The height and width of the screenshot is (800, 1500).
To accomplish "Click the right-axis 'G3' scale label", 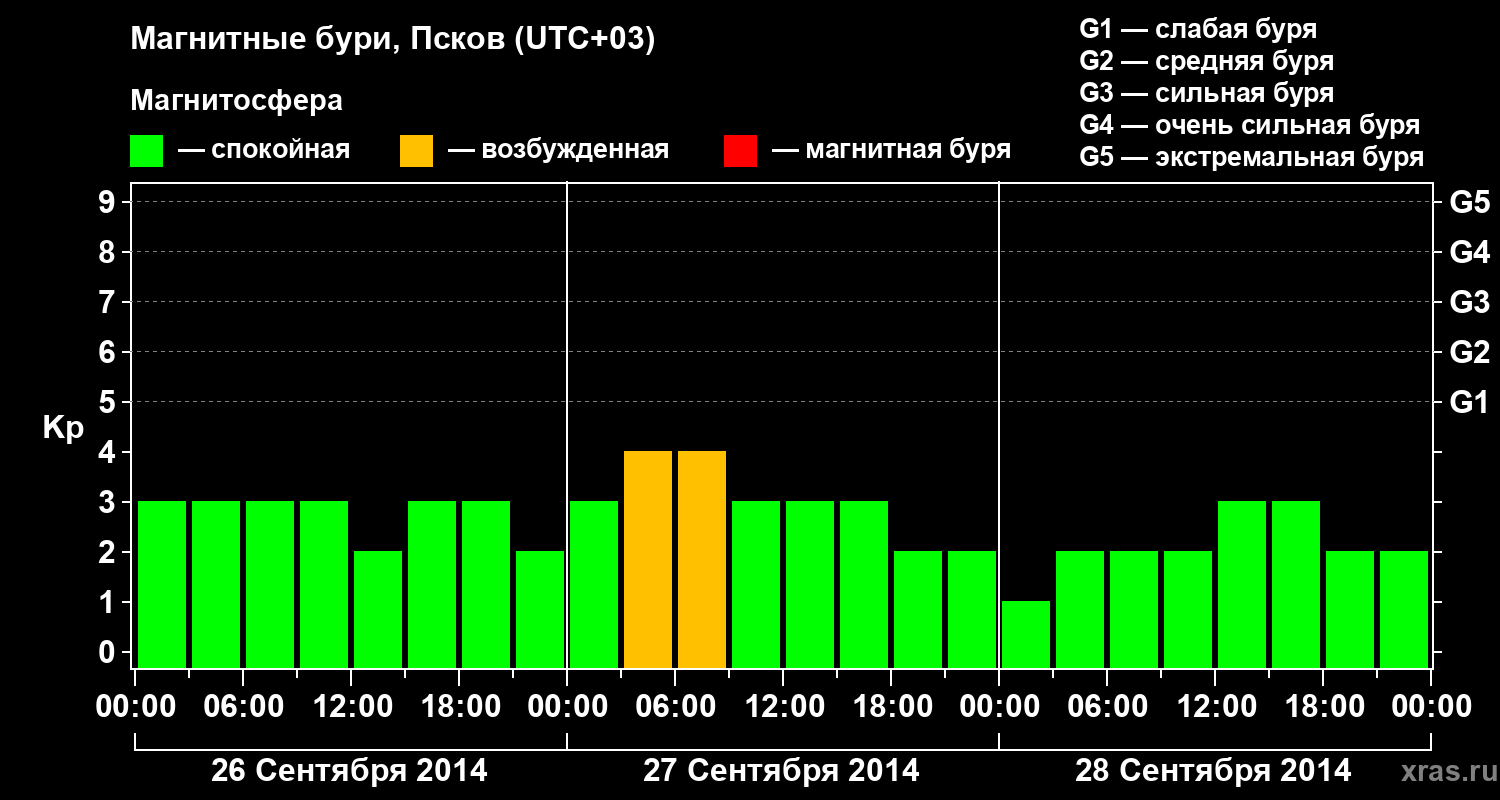I will click(1469, 302).
